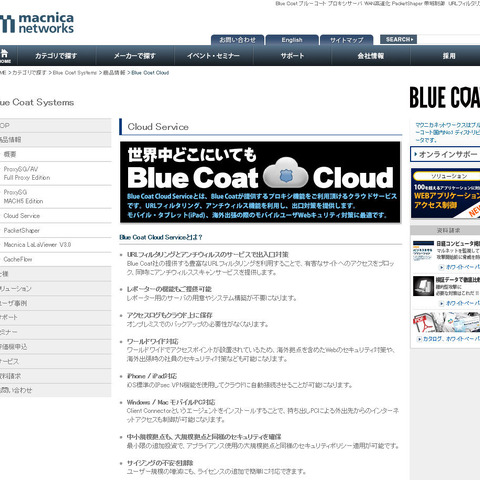
Task: Click the 日経コンピュータ whitepaper thumbnail
Action: tap(423, 250)
